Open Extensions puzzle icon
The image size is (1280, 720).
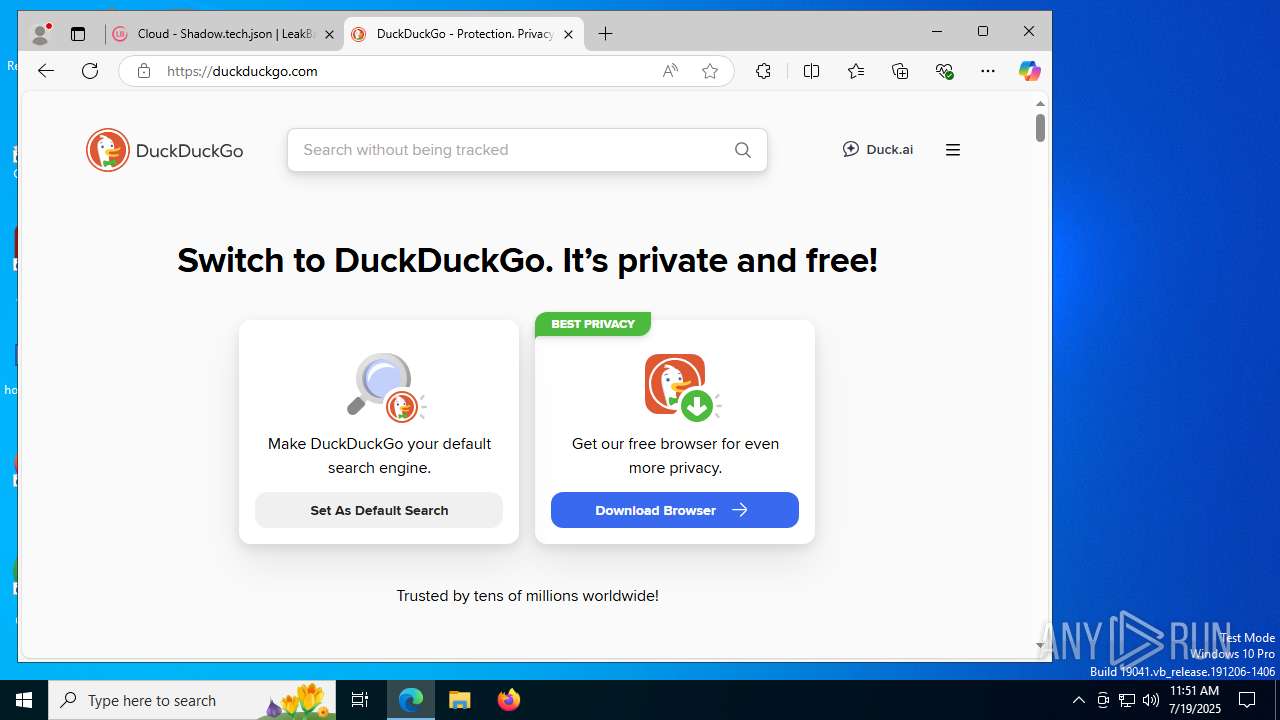coord(763,71)
